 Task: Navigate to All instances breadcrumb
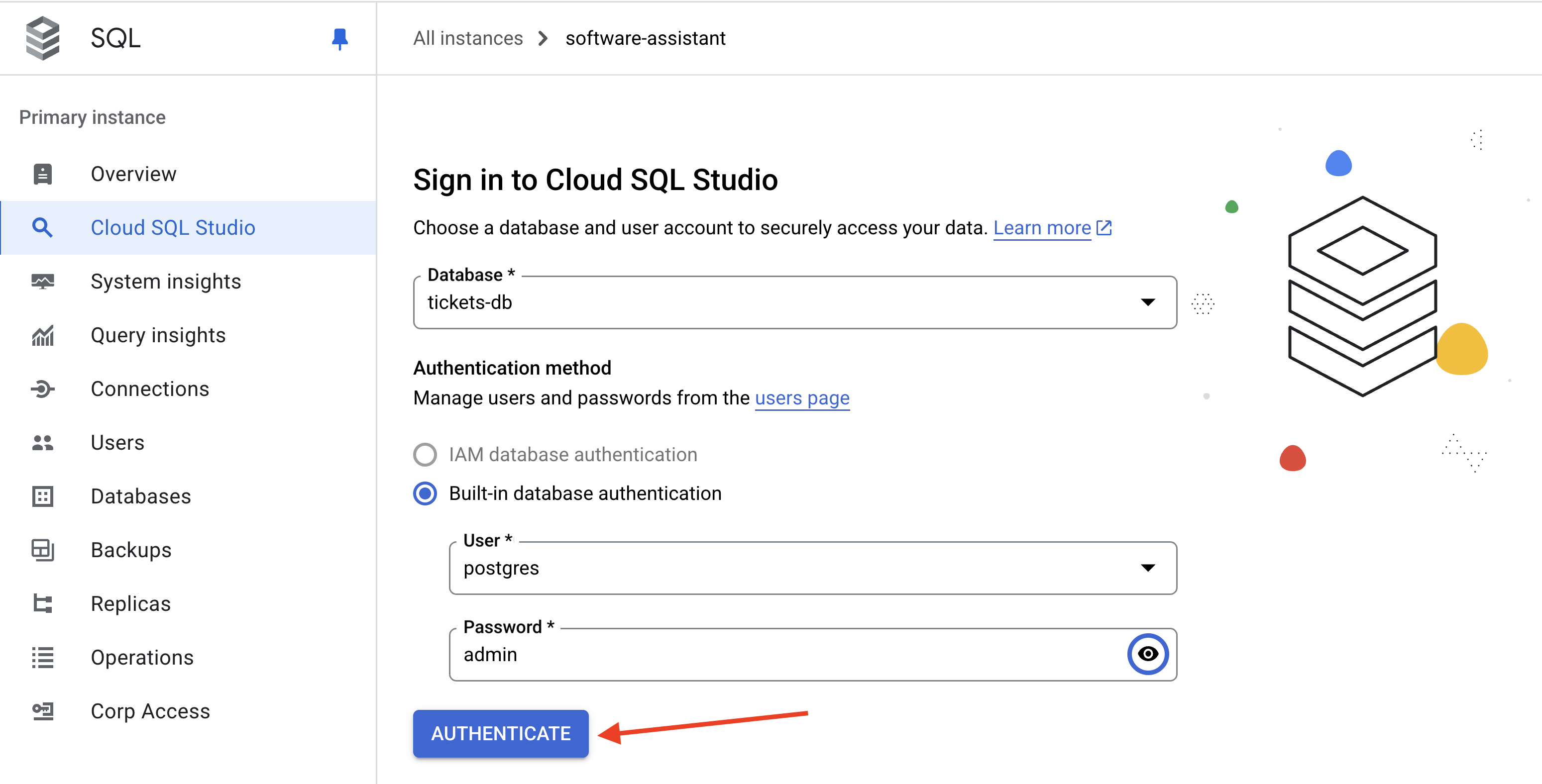click(x=467, y=38)
